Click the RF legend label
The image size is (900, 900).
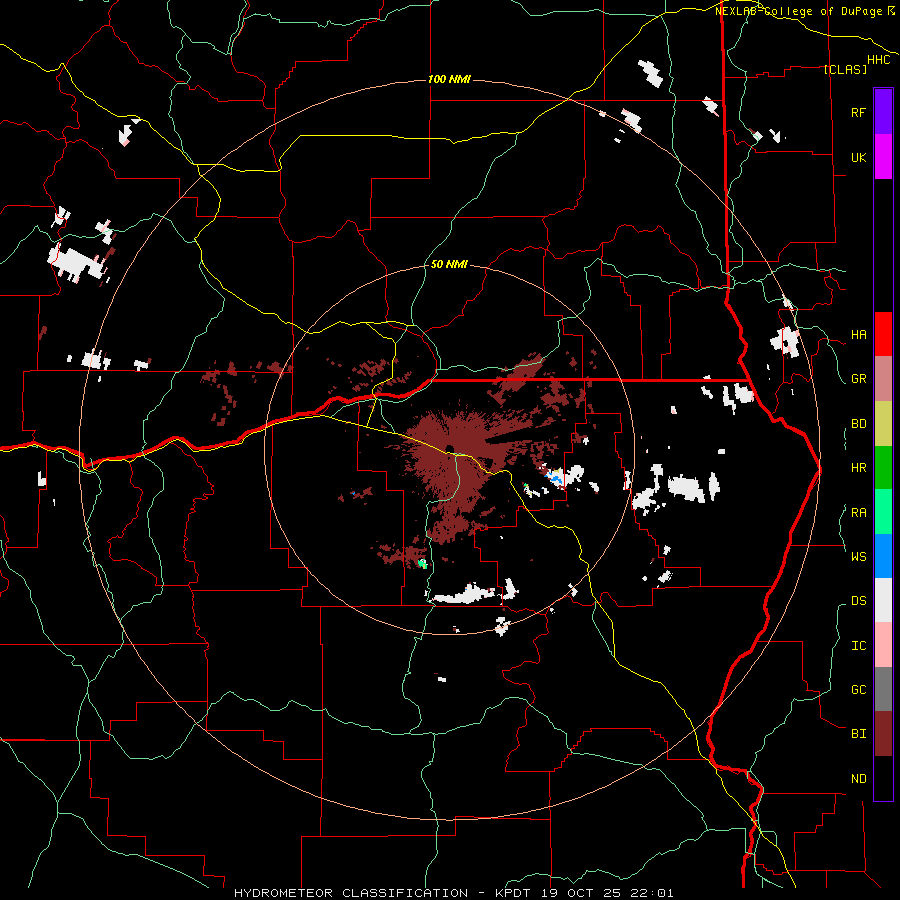point(858,112)
